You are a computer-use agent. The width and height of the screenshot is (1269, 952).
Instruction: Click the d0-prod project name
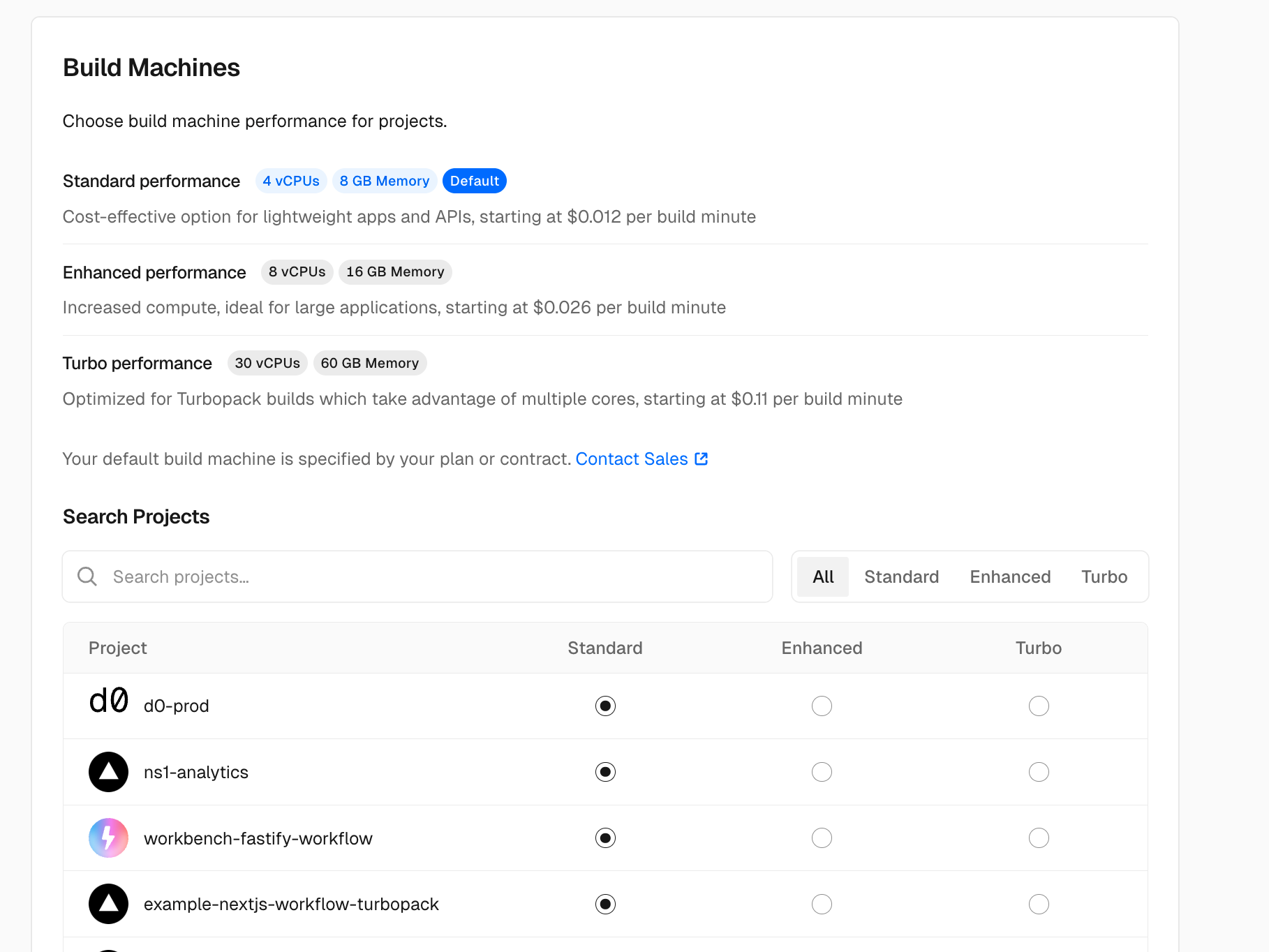(x=177, y=706)
